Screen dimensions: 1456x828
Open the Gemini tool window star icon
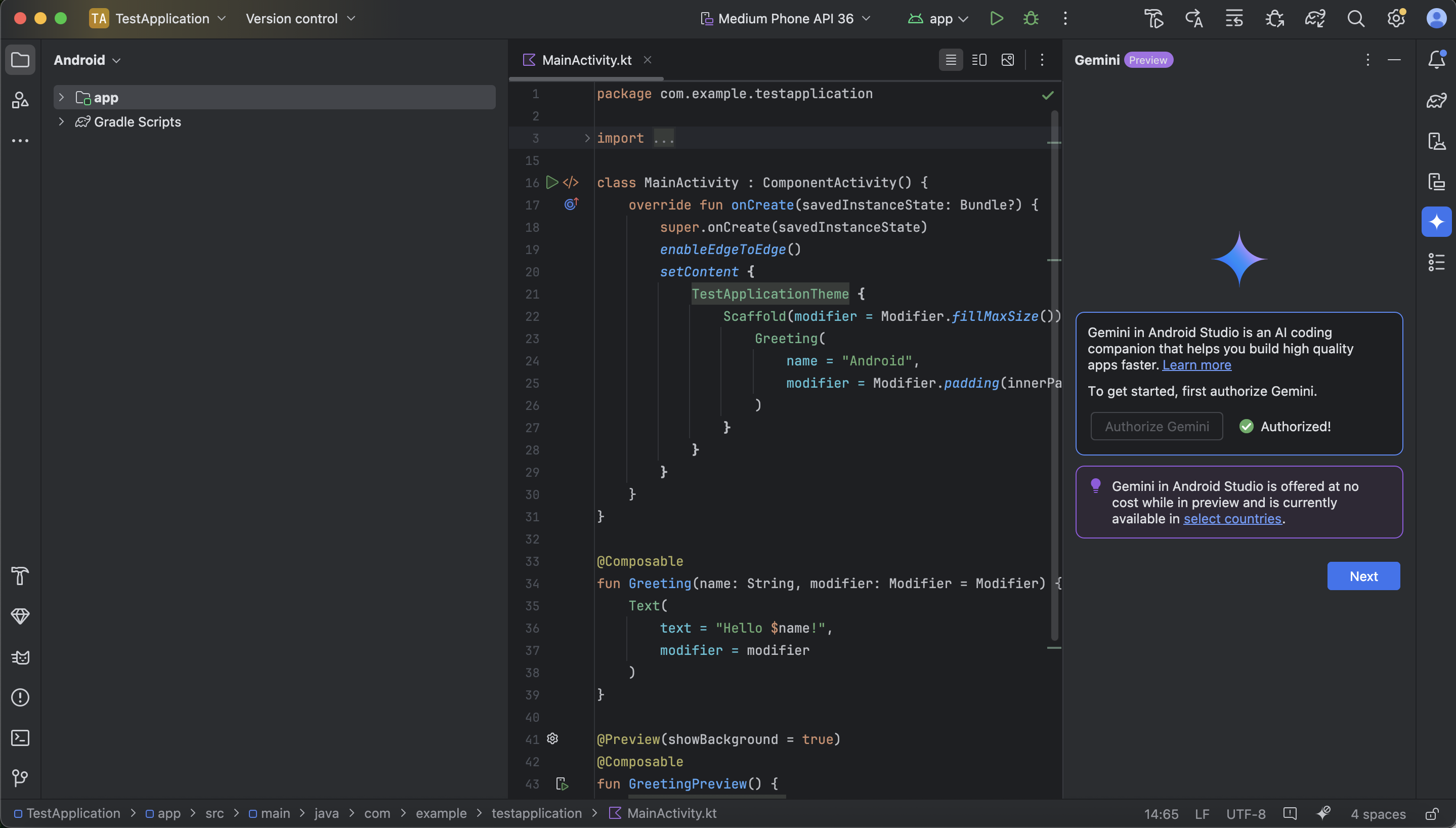1436,222
